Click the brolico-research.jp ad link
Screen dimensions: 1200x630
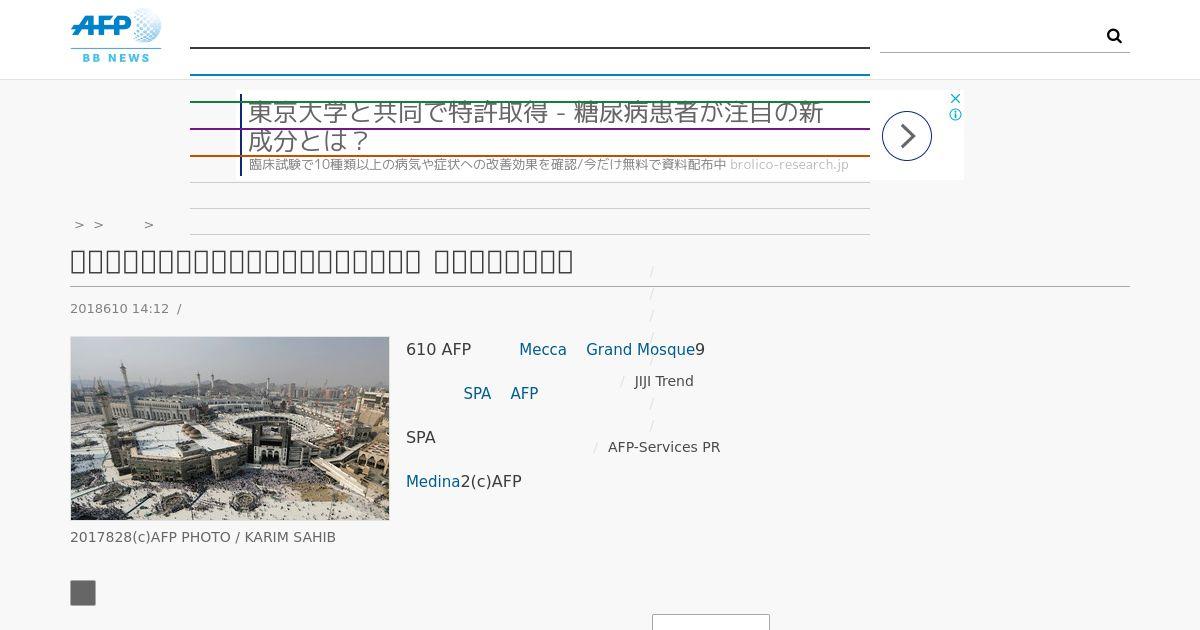tap(789, 165)
